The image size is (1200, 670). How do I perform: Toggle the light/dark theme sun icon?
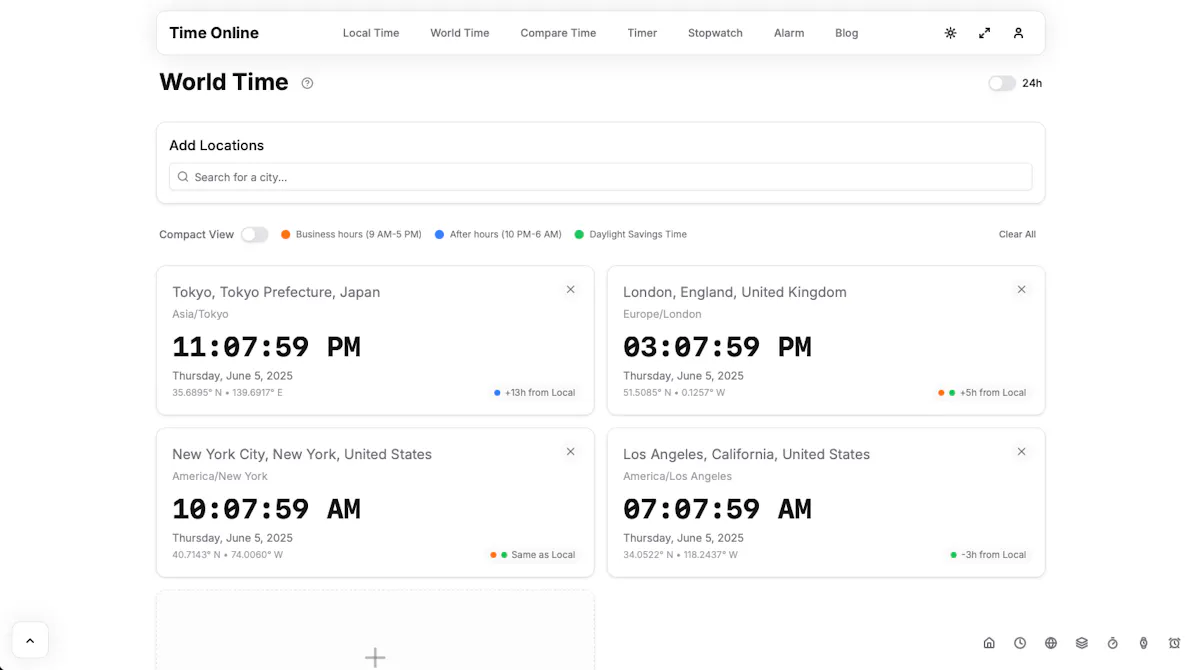[950, 33]
